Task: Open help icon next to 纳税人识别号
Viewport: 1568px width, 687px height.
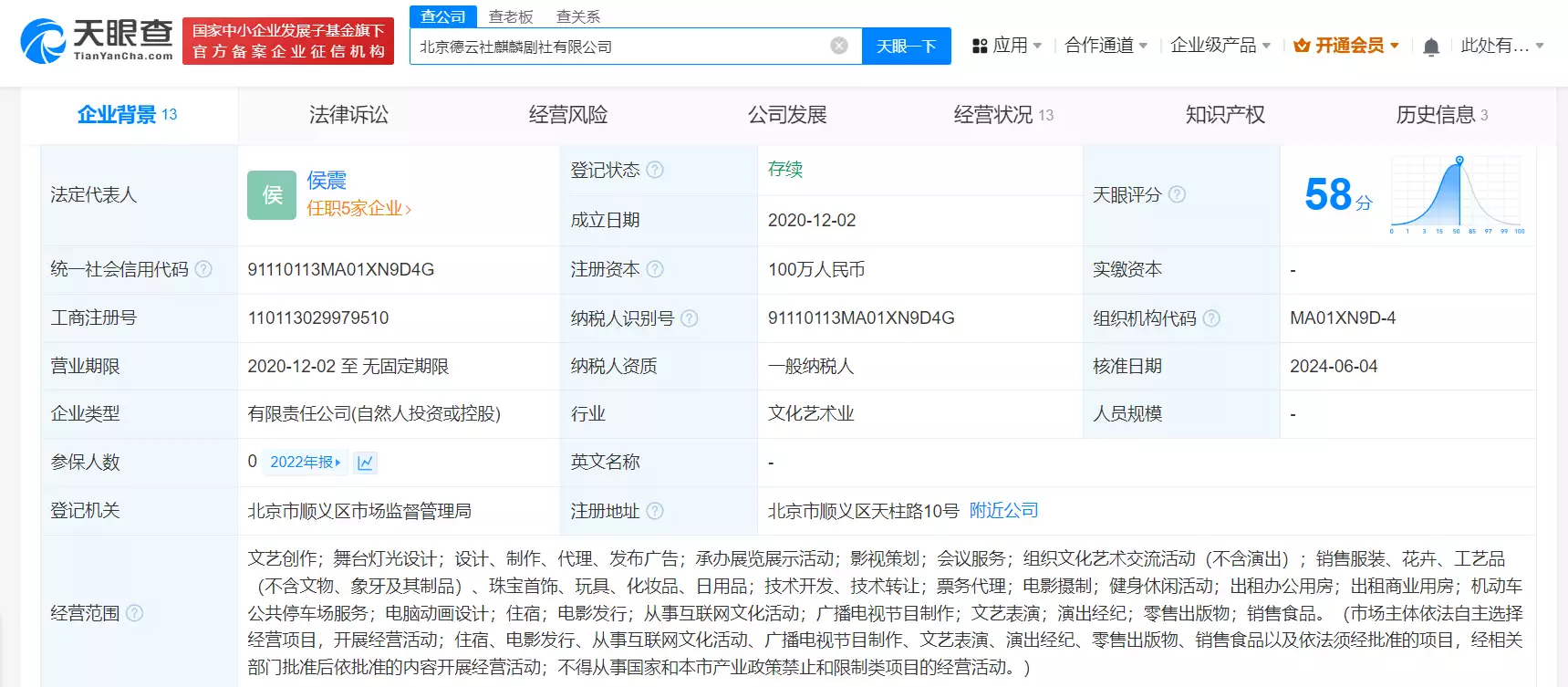Action: click(690, 318)
